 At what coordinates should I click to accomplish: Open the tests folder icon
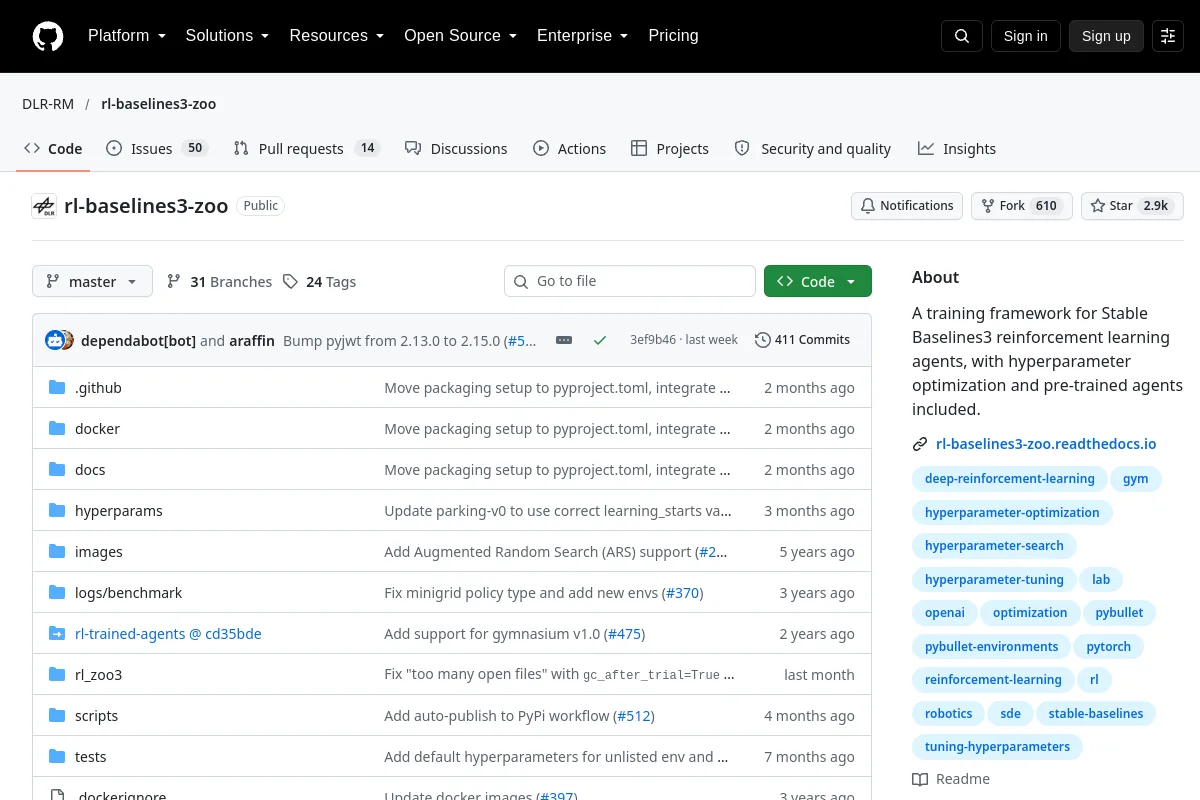57,757
